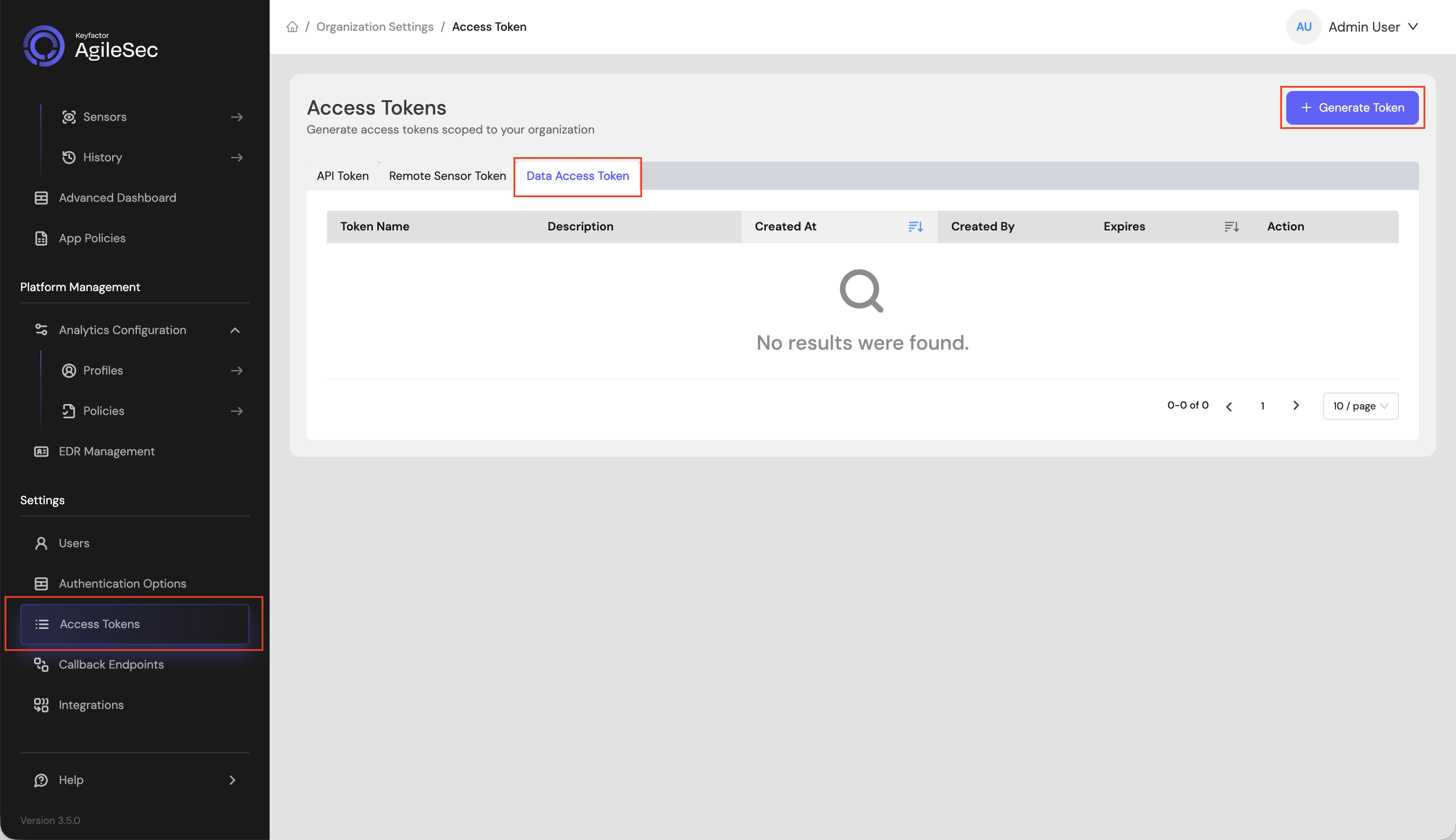The image size is (1456, 840).
Task: Open the Integrations settings page
Action: 134,705
